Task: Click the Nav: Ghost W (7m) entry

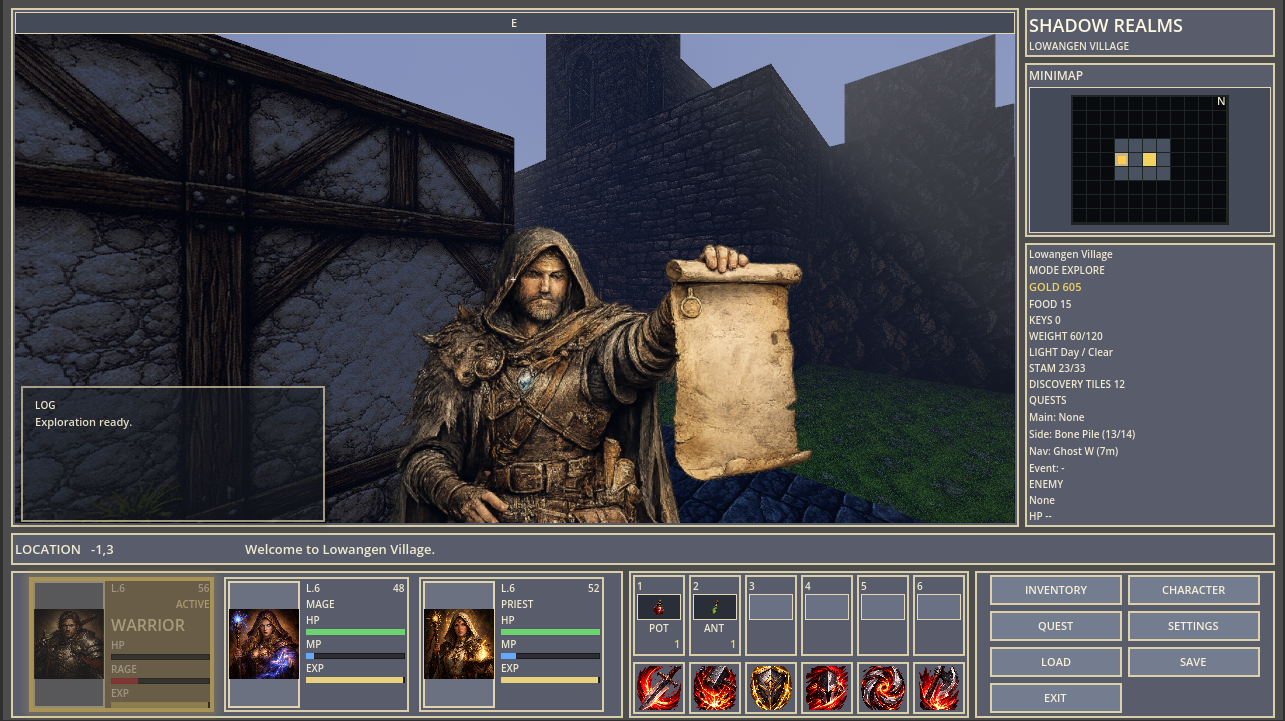Action: 1074,451
